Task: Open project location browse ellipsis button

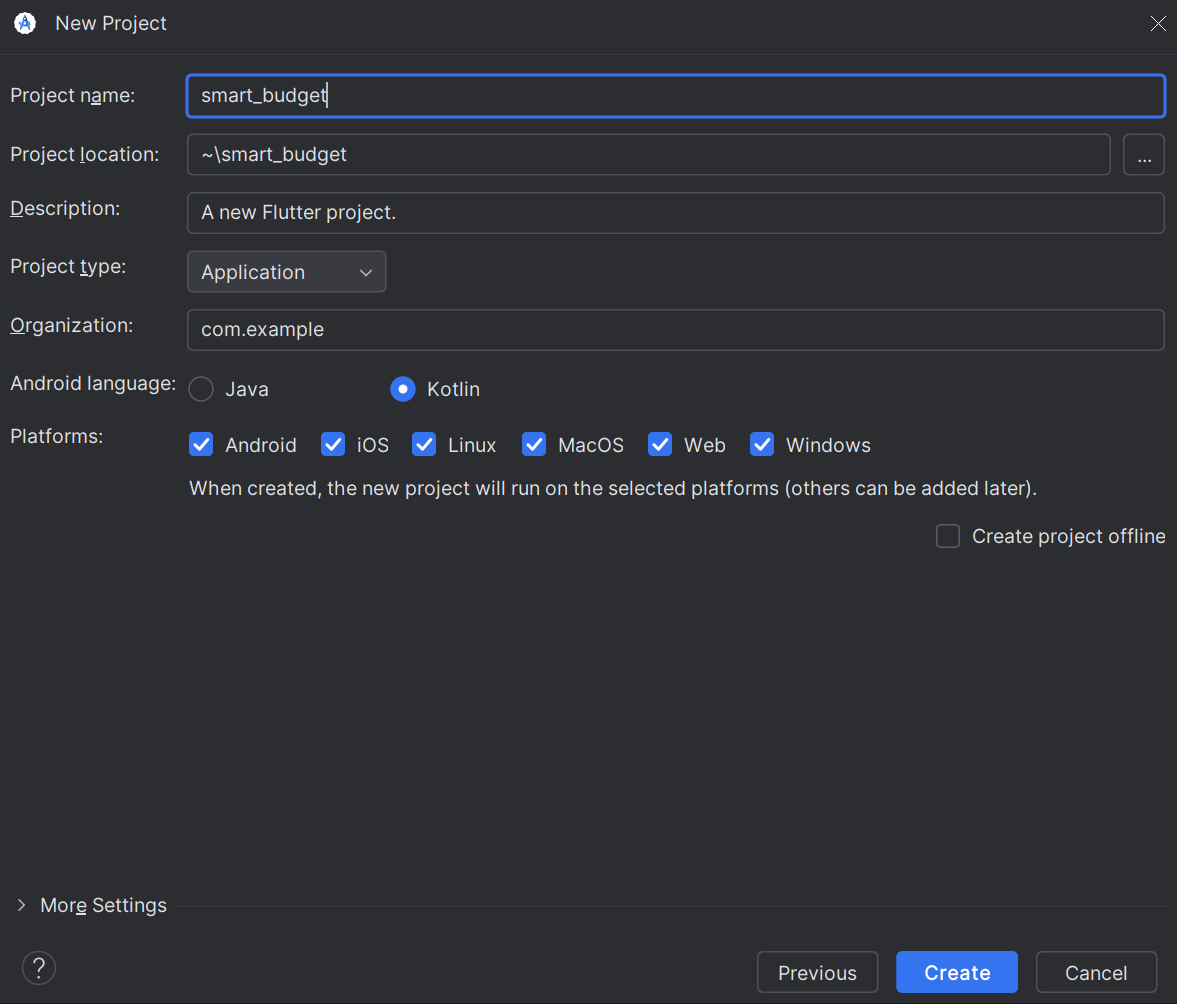Action: click(x=1143, y=155)
